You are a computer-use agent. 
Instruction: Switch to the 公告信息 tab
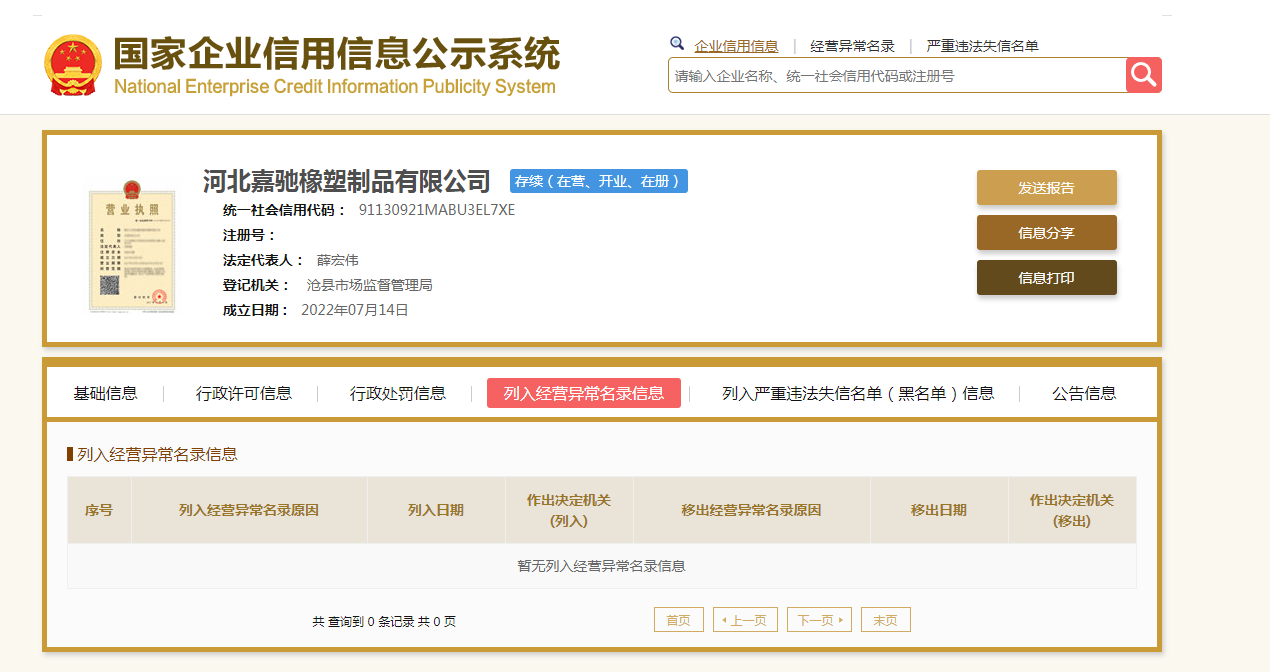pos(1084,393)
